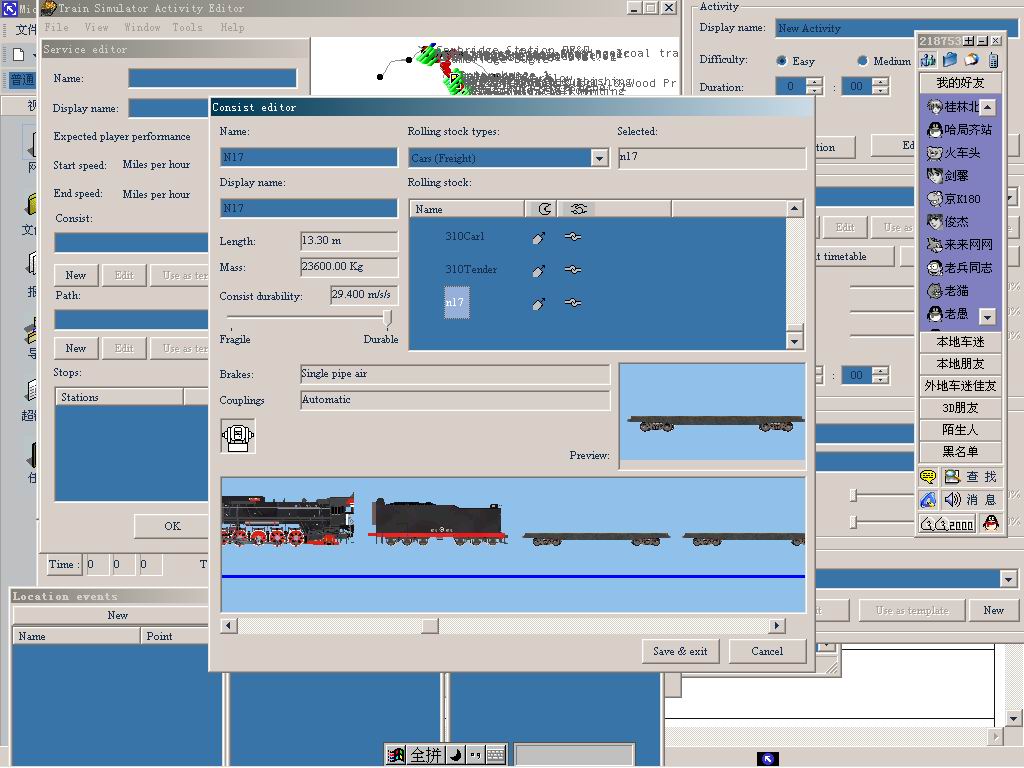Click New button in Location events
The image size is (1024, 768).
[x=118, y=615]
